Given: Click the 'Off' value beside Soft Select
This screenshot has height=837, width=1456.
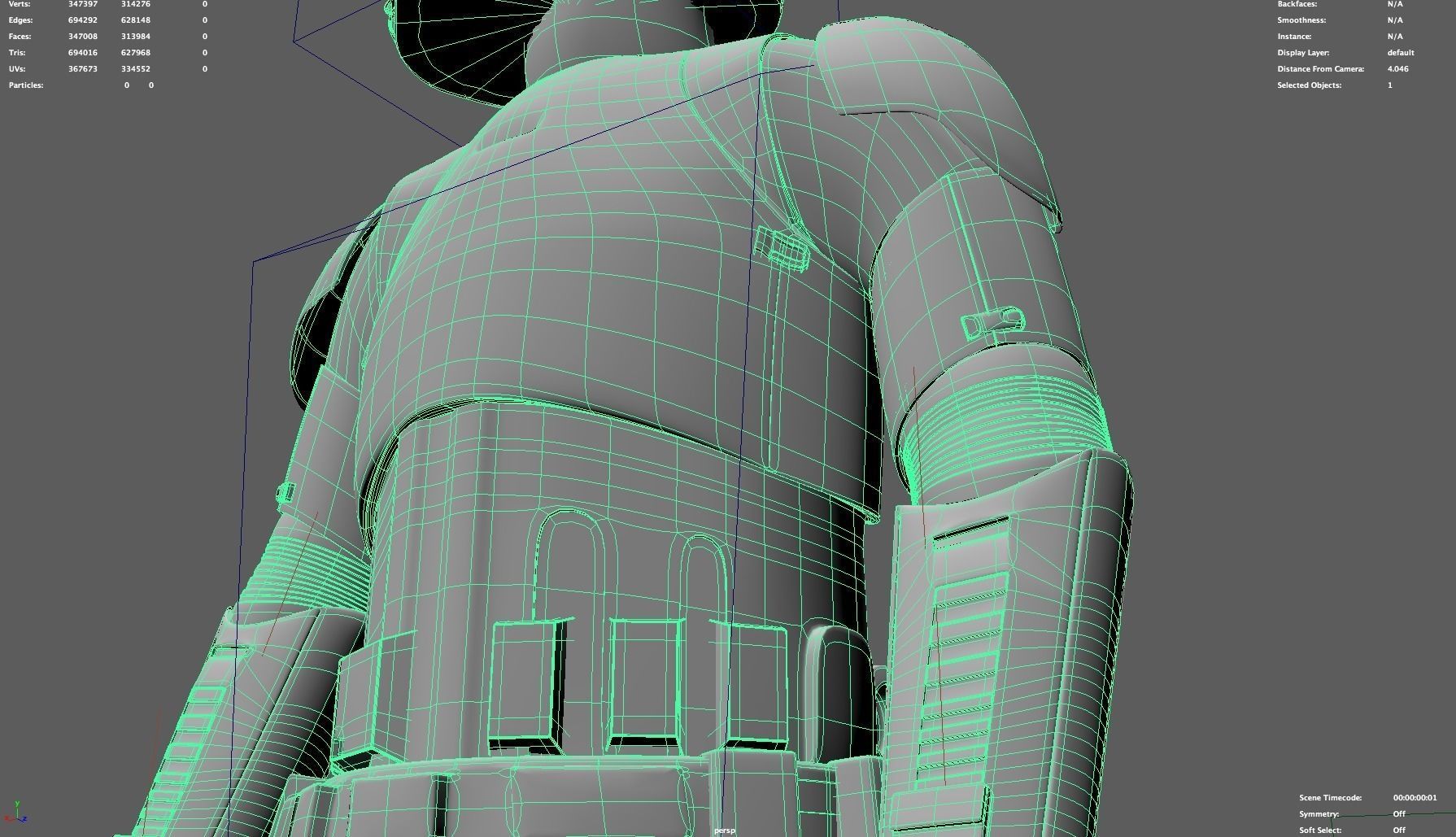Looking at the screenshot, I should pyautogui.click(x=1399, y=830).
